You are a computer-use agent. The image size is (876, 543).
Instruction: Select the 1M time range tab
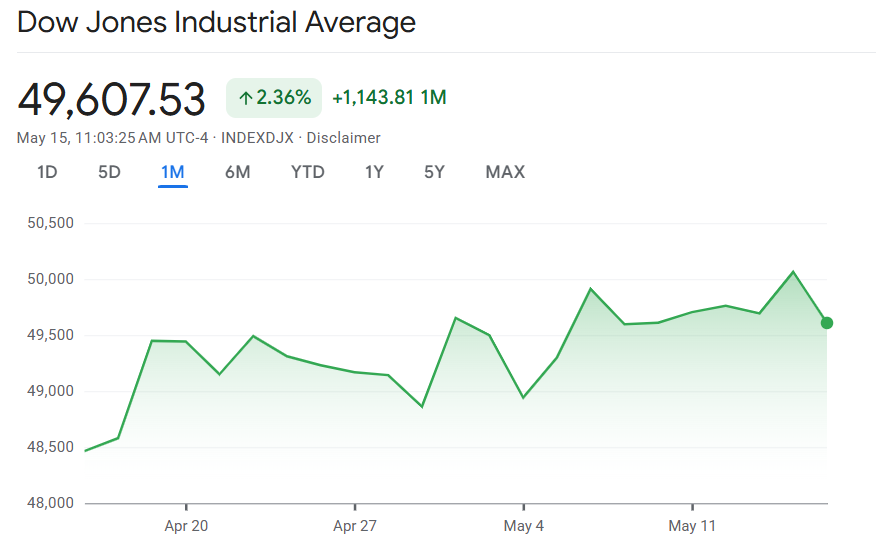pos(173,172)
